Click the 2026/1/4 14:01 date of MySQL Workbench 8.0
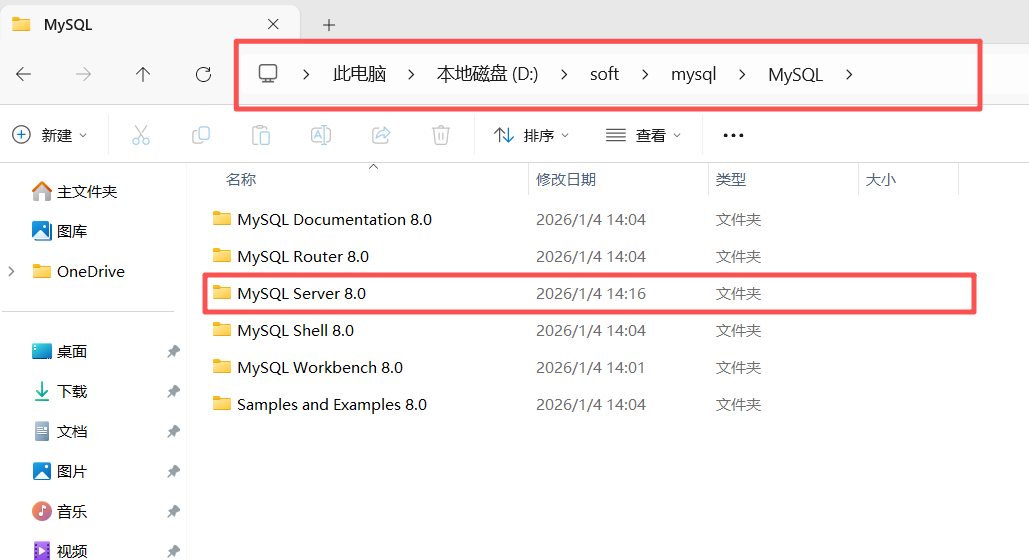The image size is (1029, 560). [x=590, y=367]
